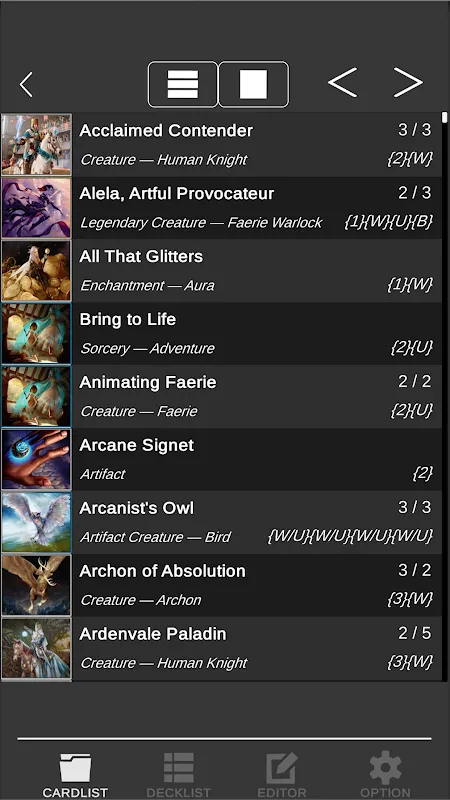
Task: Tap Bring to Life artwork thumbnail
Action: point(36,333)
